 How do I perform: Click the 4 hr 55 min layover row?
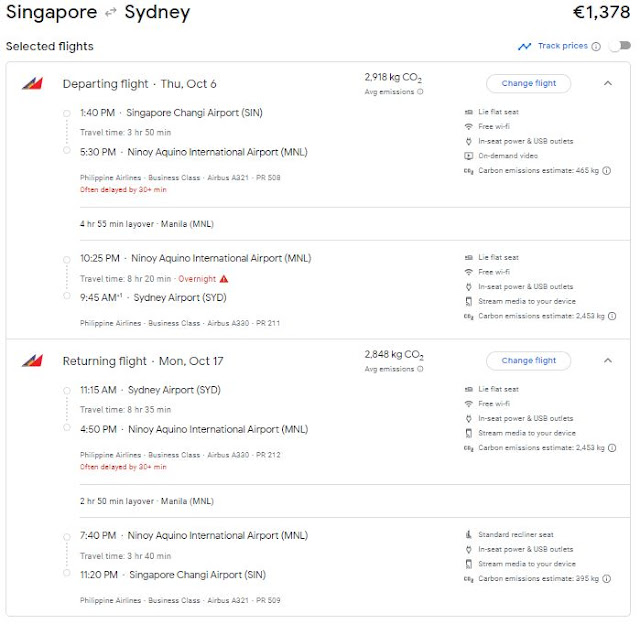(x=147, y=224)
